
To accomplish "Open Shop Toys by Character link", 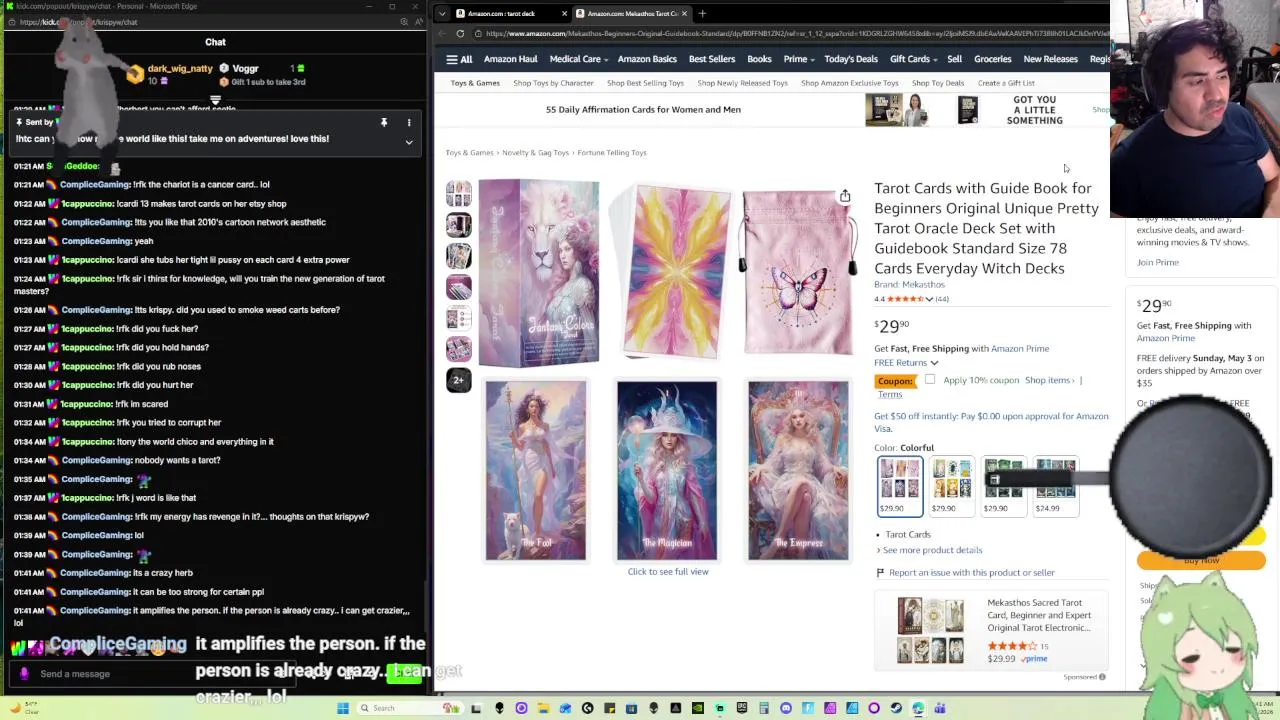I will 553,83.
